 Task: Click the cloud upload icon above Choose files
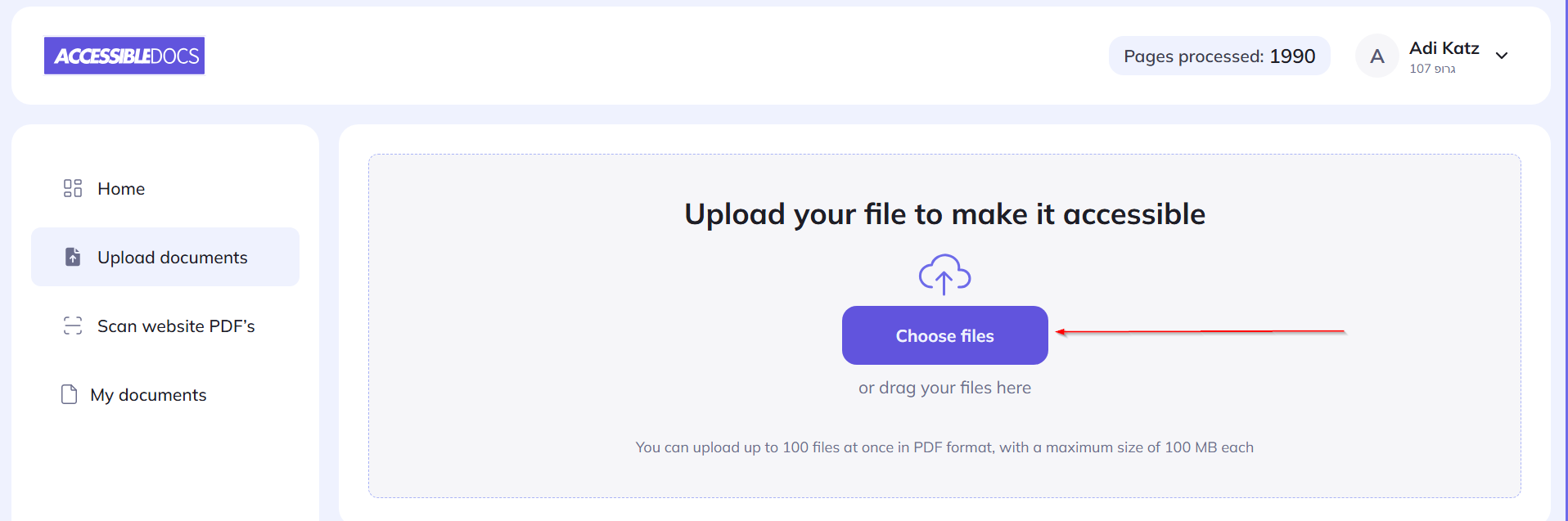coord(944,274)
